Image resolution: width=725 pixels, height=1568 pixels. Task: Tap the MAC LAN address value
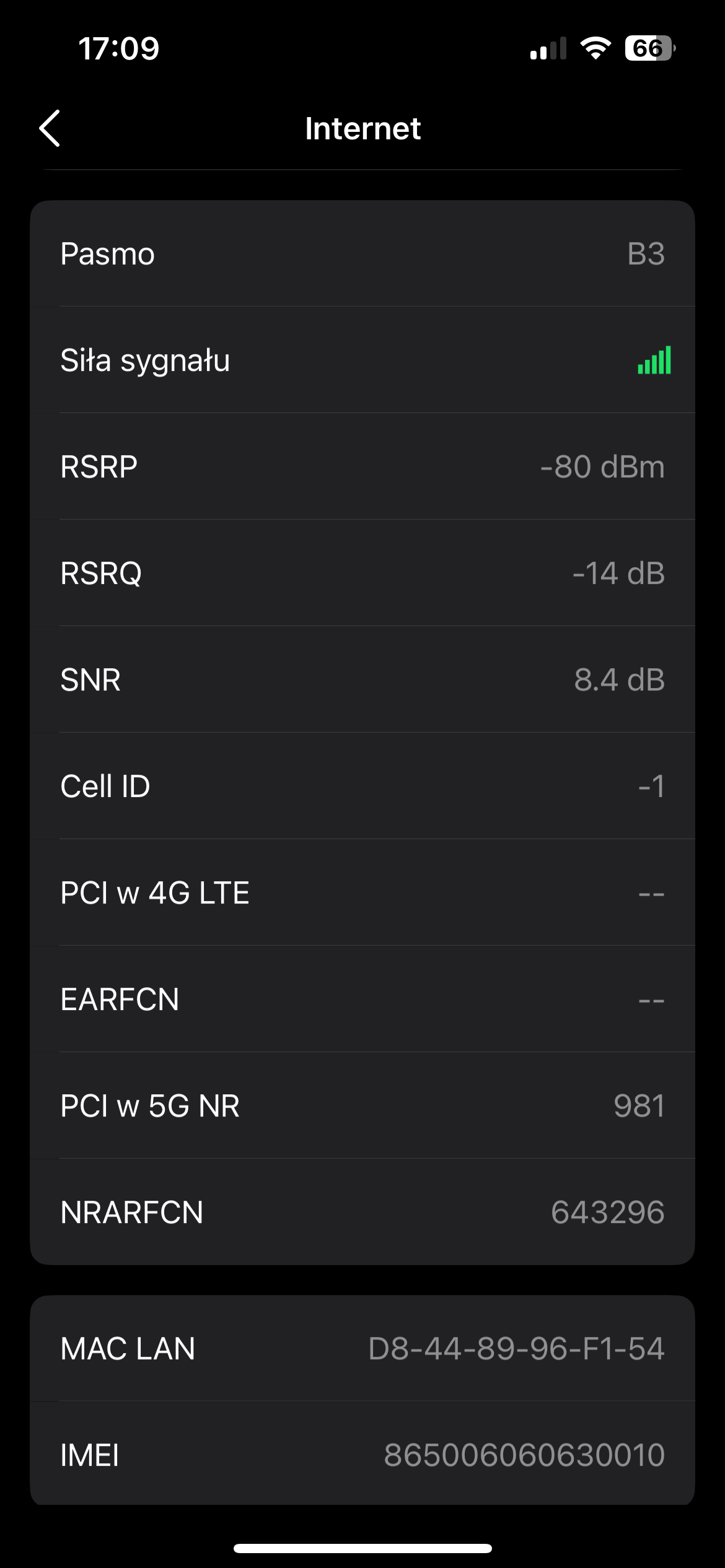coord(516,1349)
